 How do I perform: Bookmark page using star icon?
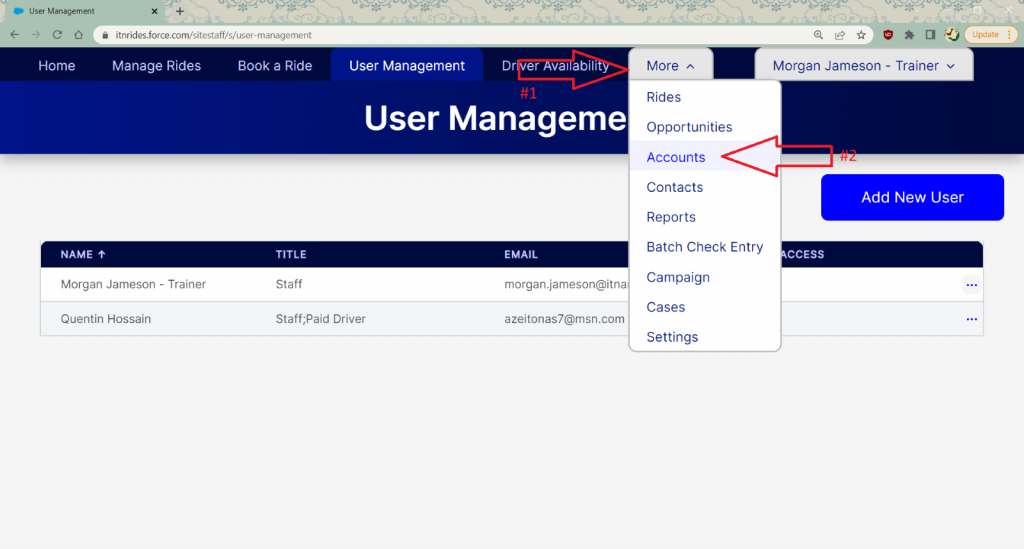pyautogui.click(x=861, y=34)
